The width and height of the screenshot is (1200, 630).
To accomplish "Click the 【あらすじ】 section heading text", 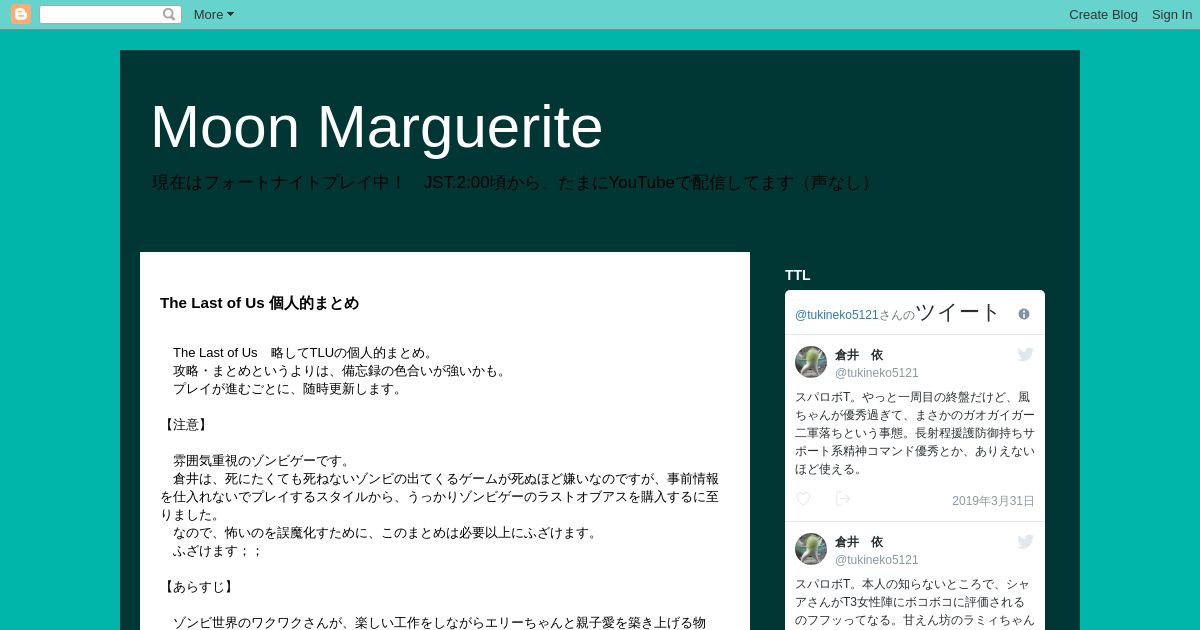I will 199,587.
